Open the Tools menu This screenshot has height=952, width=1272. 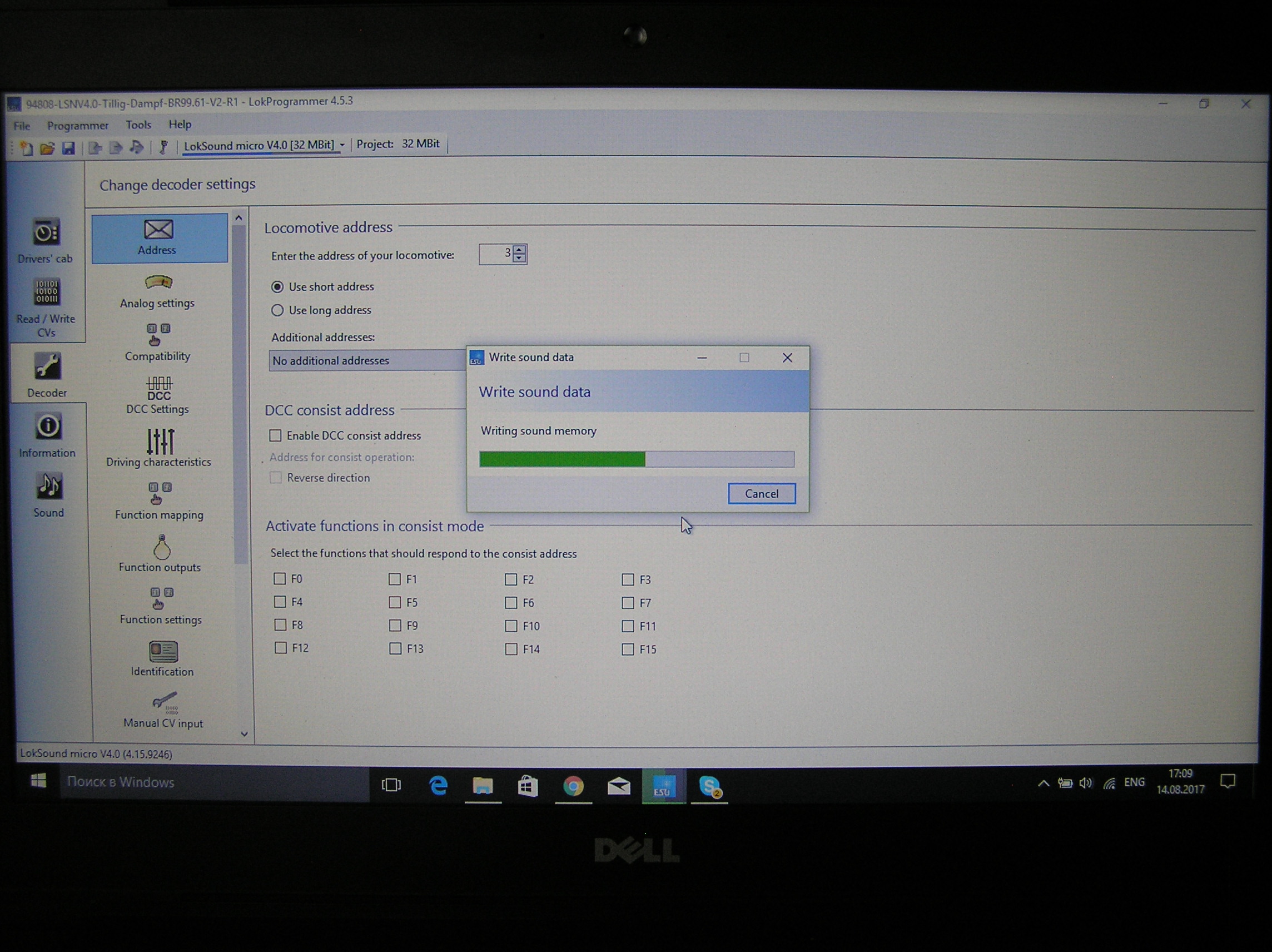[138, 125]
